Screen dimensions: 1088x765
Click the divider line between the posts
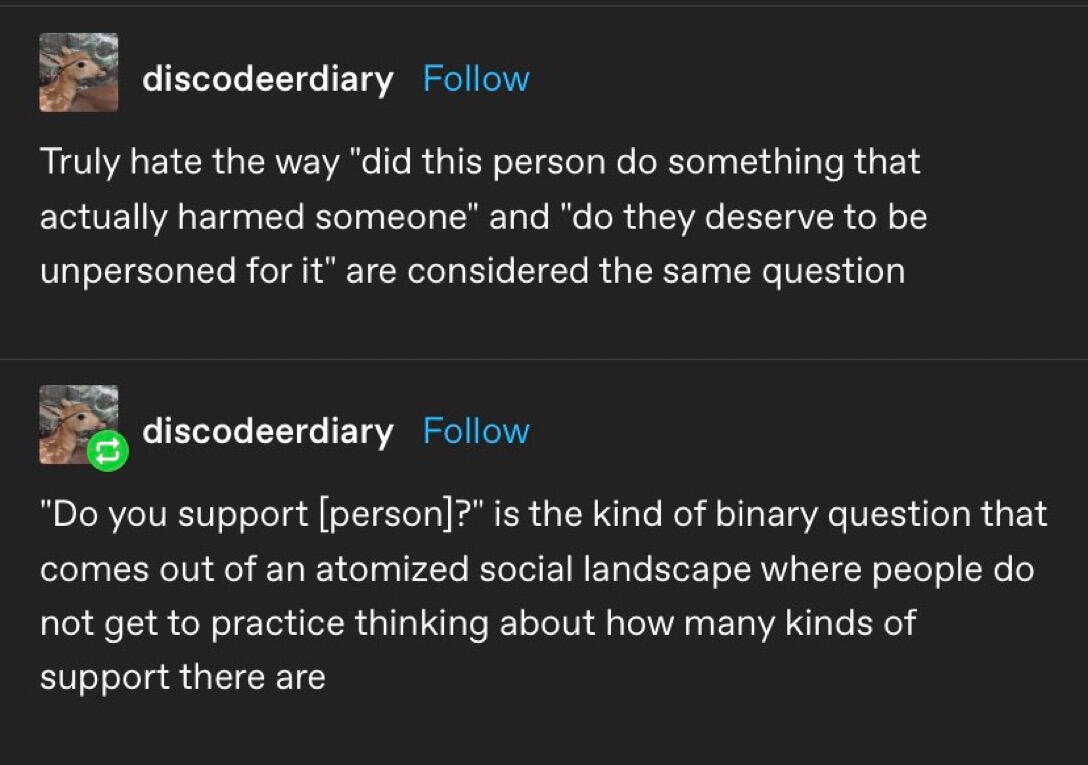[x=544, y=359]
